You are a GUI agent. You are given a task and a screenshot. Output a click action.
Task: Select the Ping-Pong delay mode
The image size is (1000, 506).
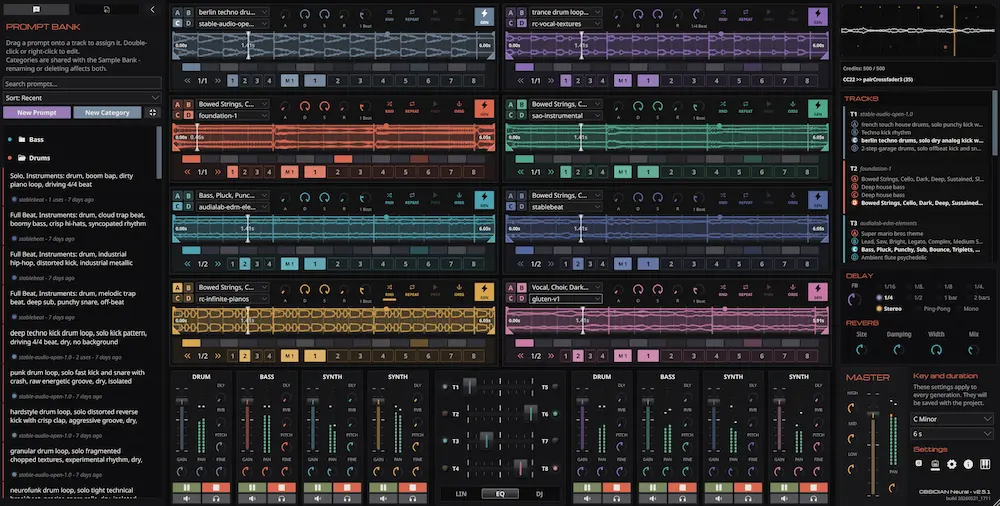pyautogui.click(x=936, y=309)
